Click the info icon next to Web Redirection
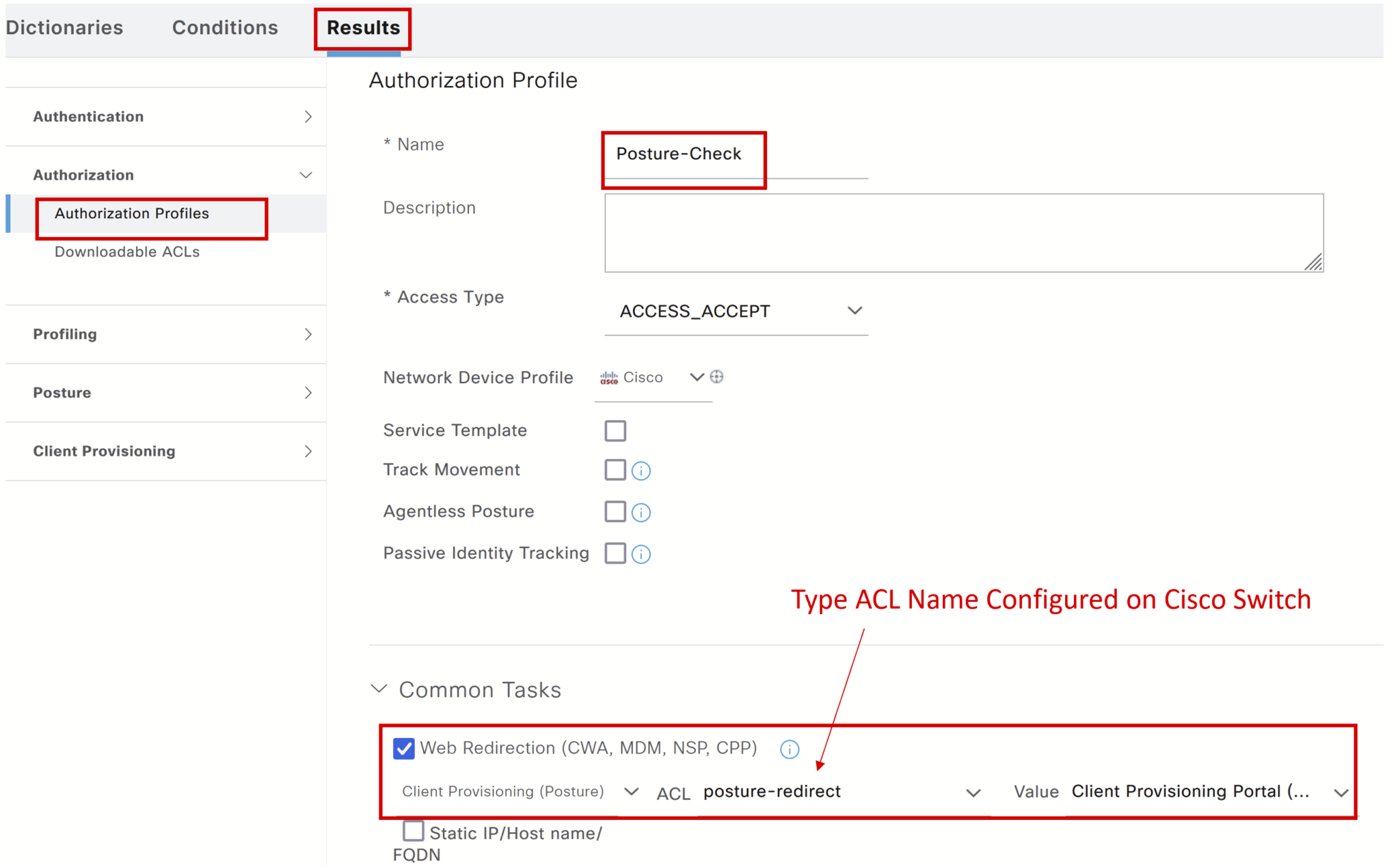The width and height of the screenshot is (1400, 867). pos(790,749)
